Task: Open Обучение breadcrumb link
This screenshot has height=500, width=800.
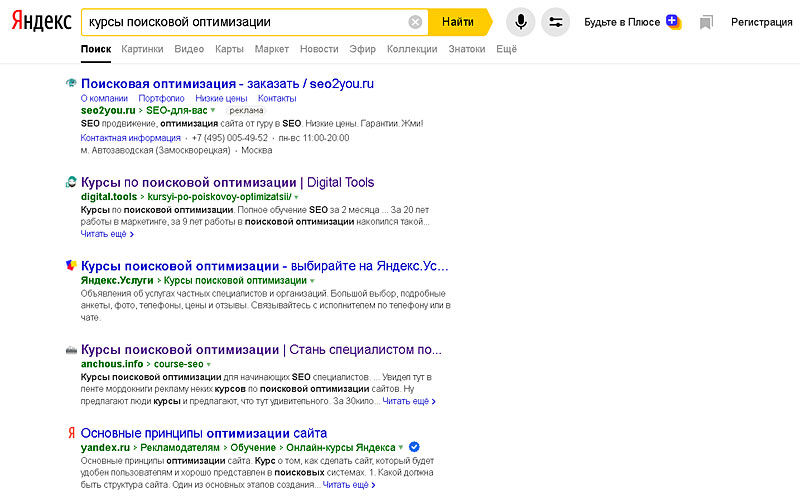Action: 253,447
